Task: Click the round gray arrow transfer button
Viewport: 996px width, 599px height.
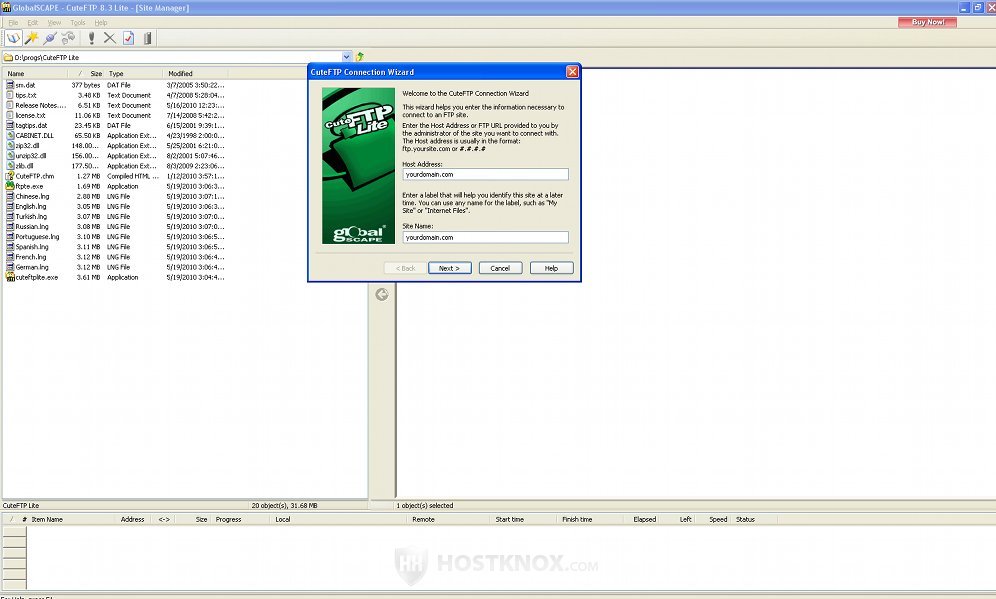Action: pos(382,295)
